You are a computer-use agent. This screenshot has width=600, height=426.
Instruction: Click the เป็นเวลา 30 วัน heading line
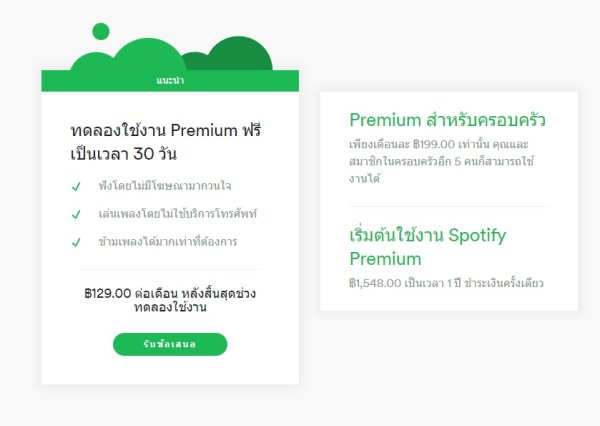(x=124, y=154)
